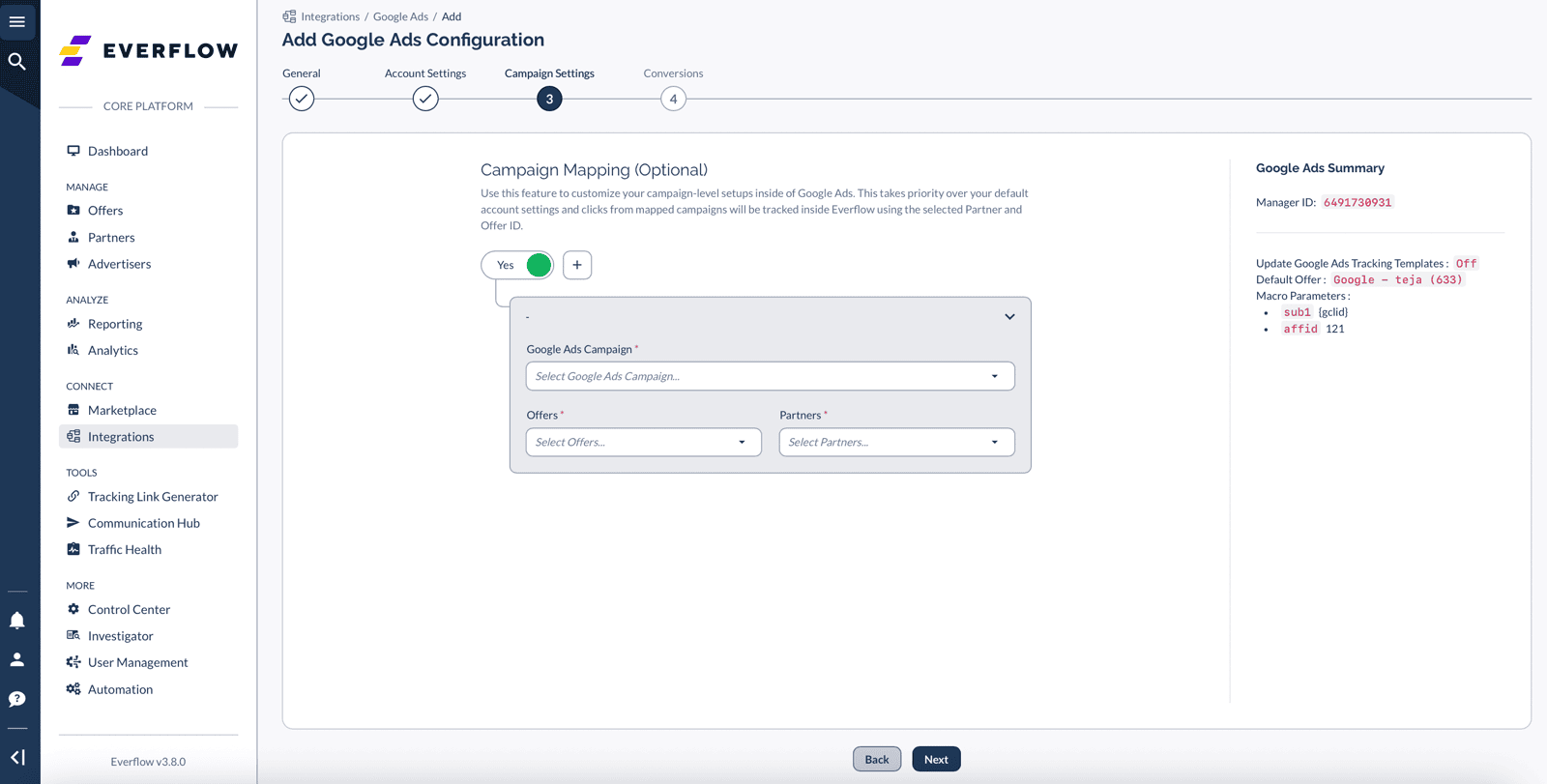Go to the General step
This screenshot has width=1547, height=784.
[302, 99]
